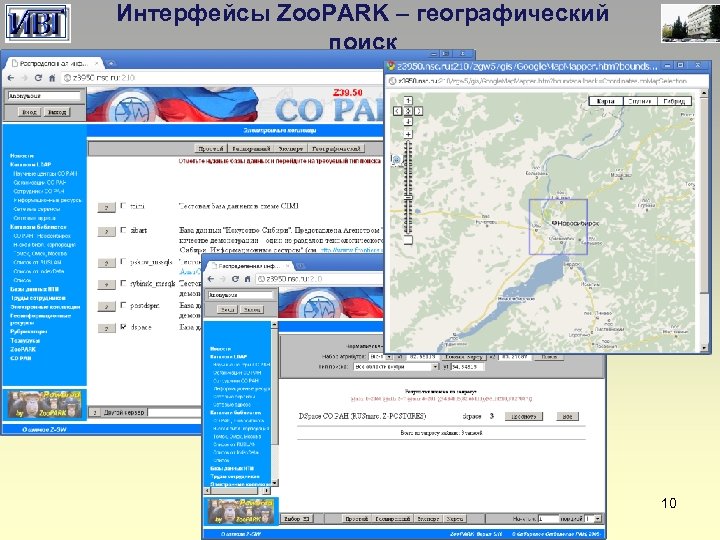Image resolution: width=720 pixels, height=540 pixels.
Task: Select Географический search tab in top-left window
Action: (x=336, y=149)
